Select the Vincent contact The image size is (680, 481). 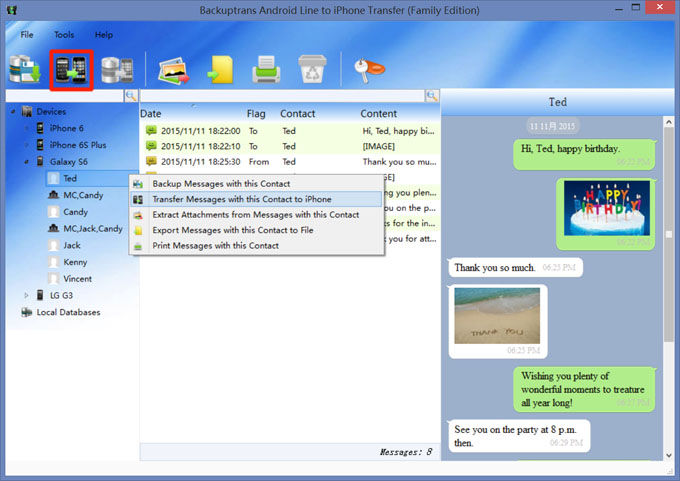[78, 278]
